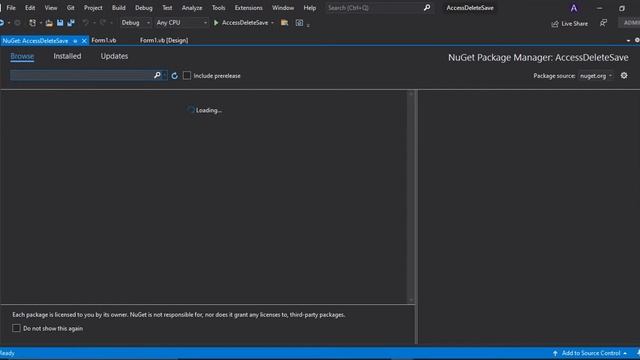Open the Tools menu
The height and width of the screenshot is (360, 640).
(x=218, y=8)
